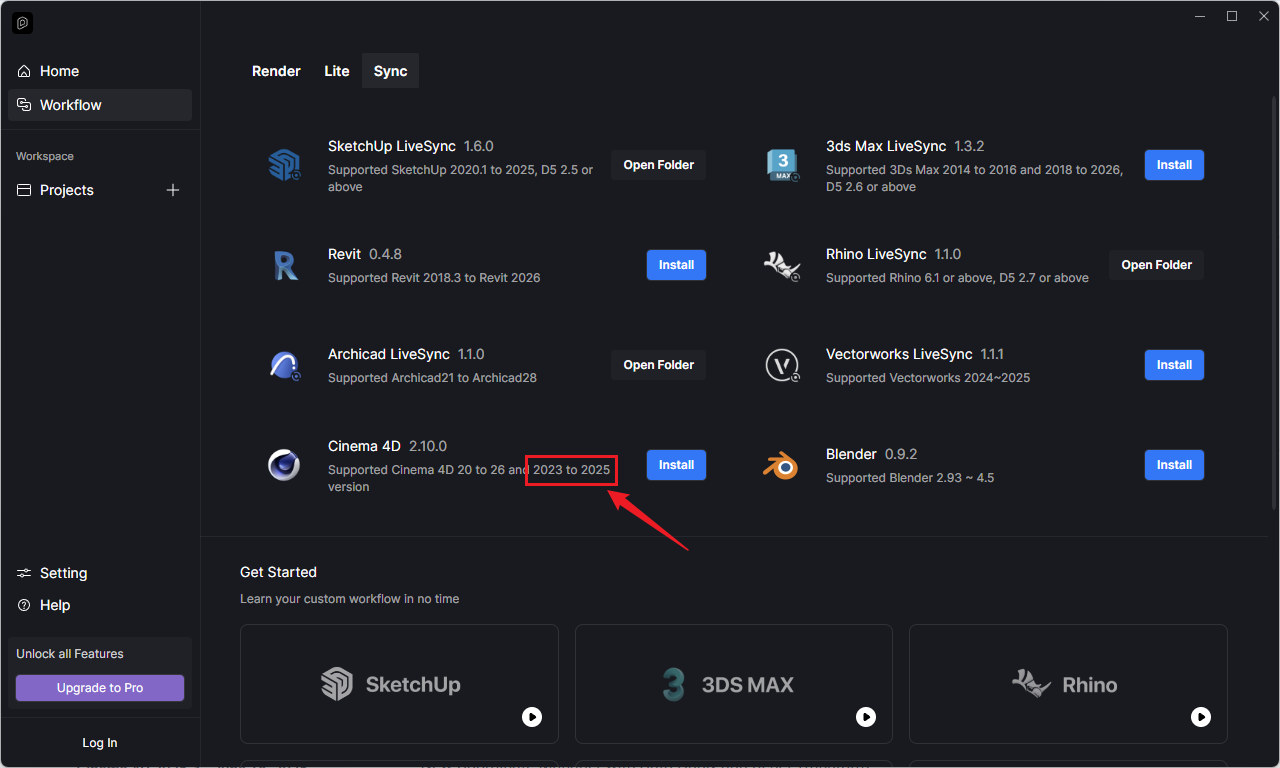The image size is (1280, 768).
Task: Open the SketchUp tutorial thumbnail
Action: [399, 684]
